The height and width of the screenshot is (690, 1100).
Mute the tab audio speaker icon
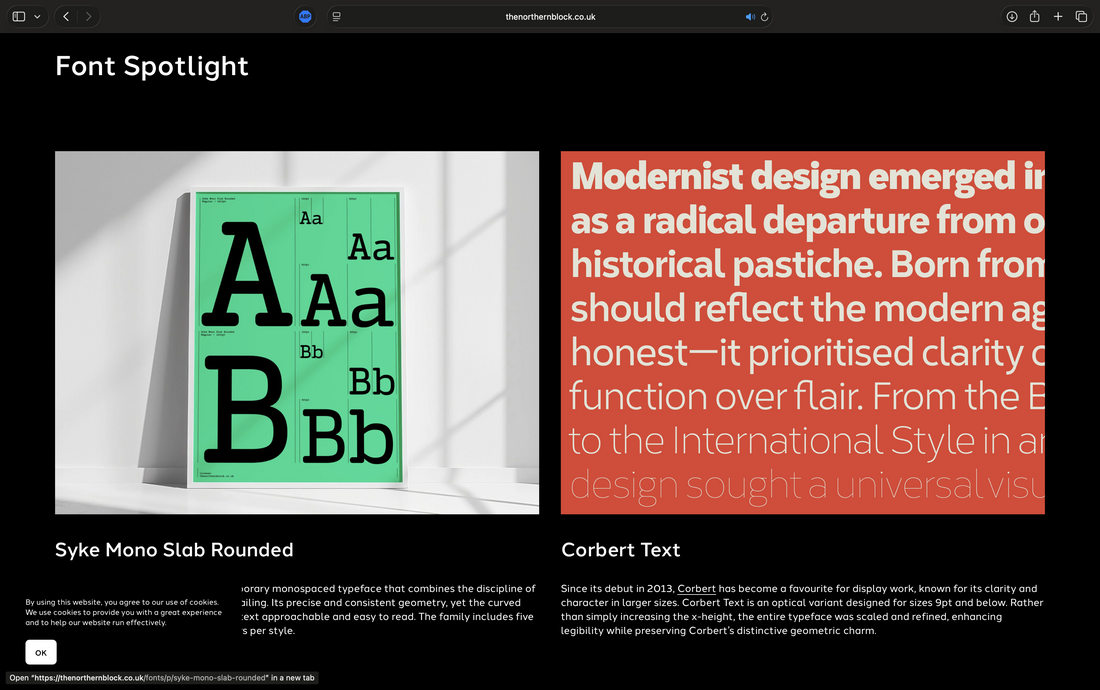click(x=750, y=17)
